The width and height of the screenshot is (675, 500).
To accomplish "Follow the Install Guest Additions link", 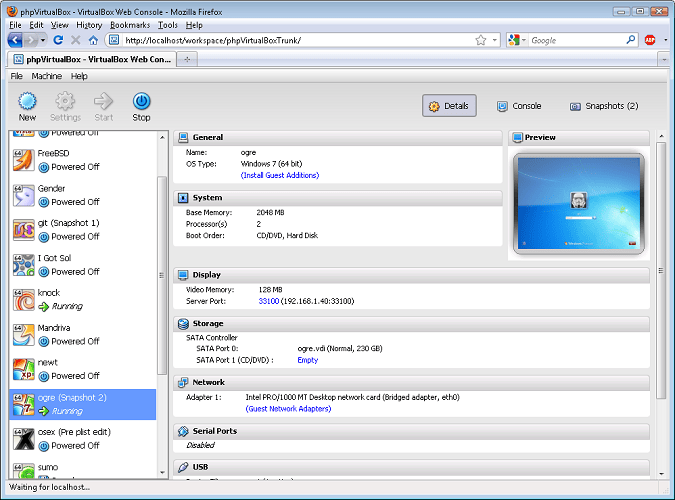I will 280,175.
